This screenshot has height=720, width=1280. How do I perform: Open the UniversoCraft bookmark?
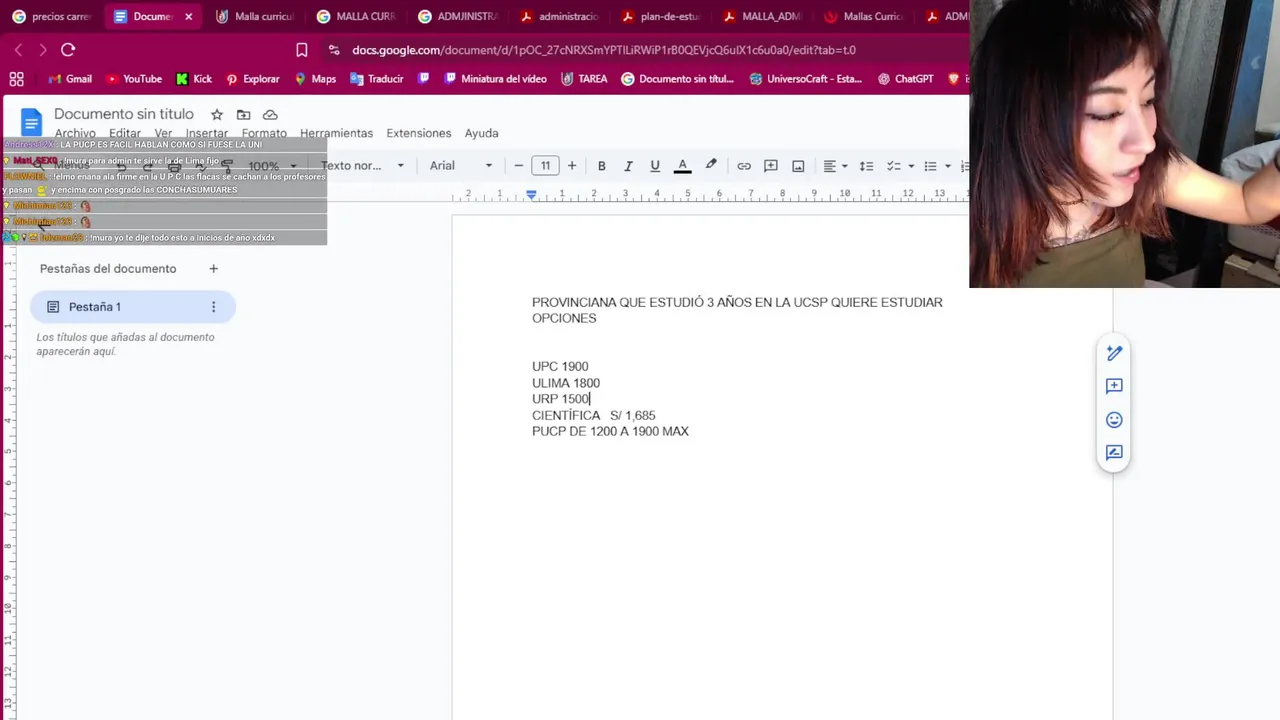[805, 79]
